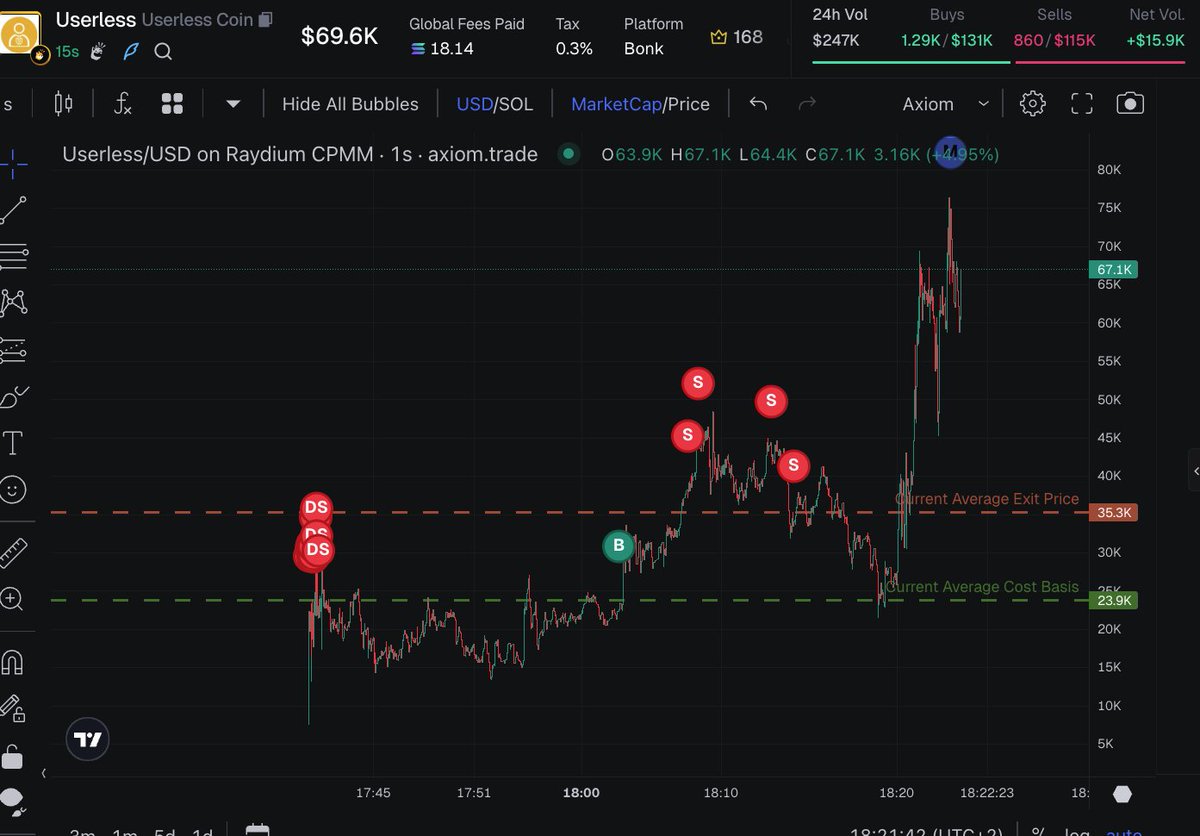
Task: Expand the dropdown arrow next to the layout icon
Action: click(x=233, y=103)
